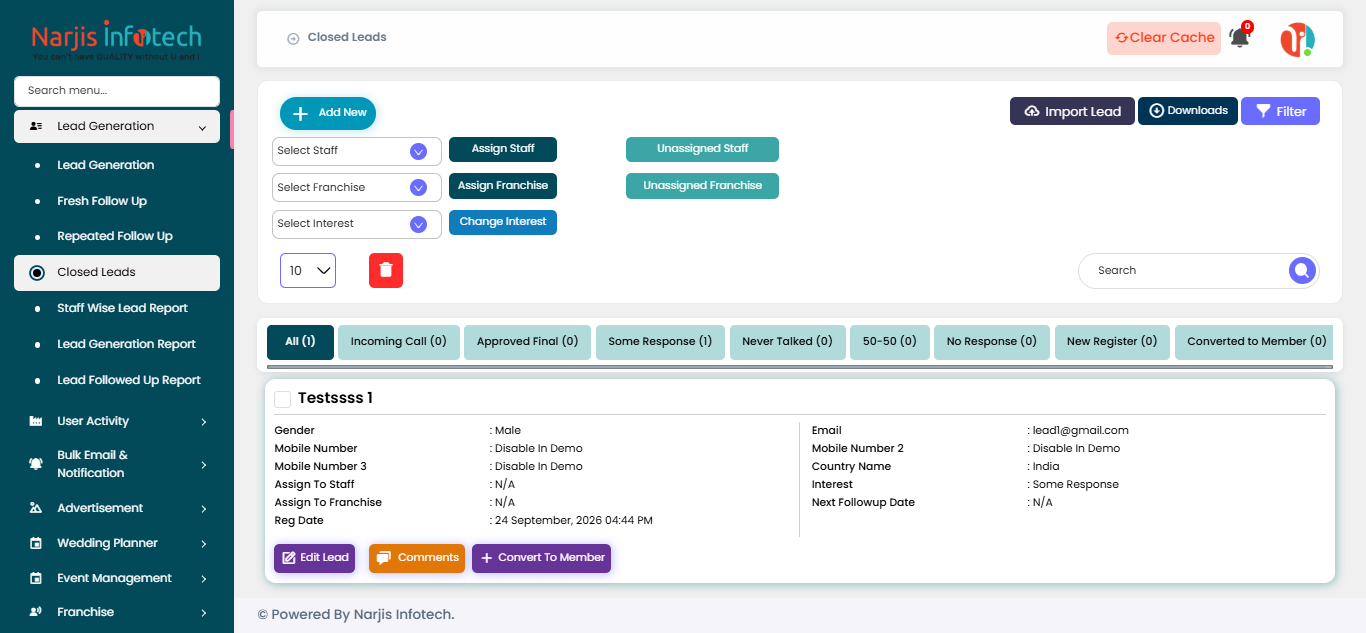Open the Select Staff dropdown
1366x633 pixels.
pyautogui.click(x=357, y=151)
